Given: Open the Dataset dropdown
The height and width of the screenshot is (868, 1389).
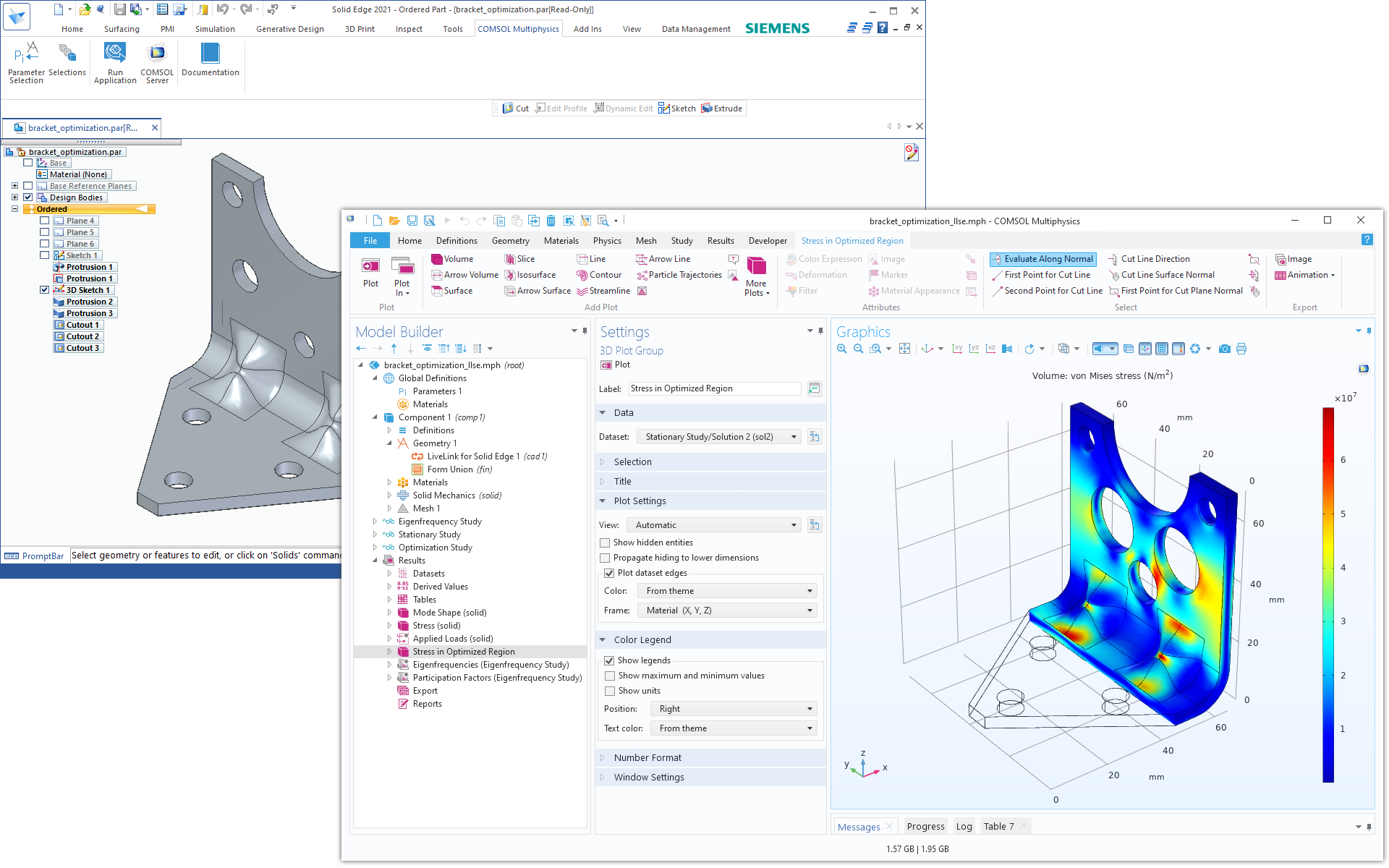Looking at the screenshot, I should coord(719,437).
